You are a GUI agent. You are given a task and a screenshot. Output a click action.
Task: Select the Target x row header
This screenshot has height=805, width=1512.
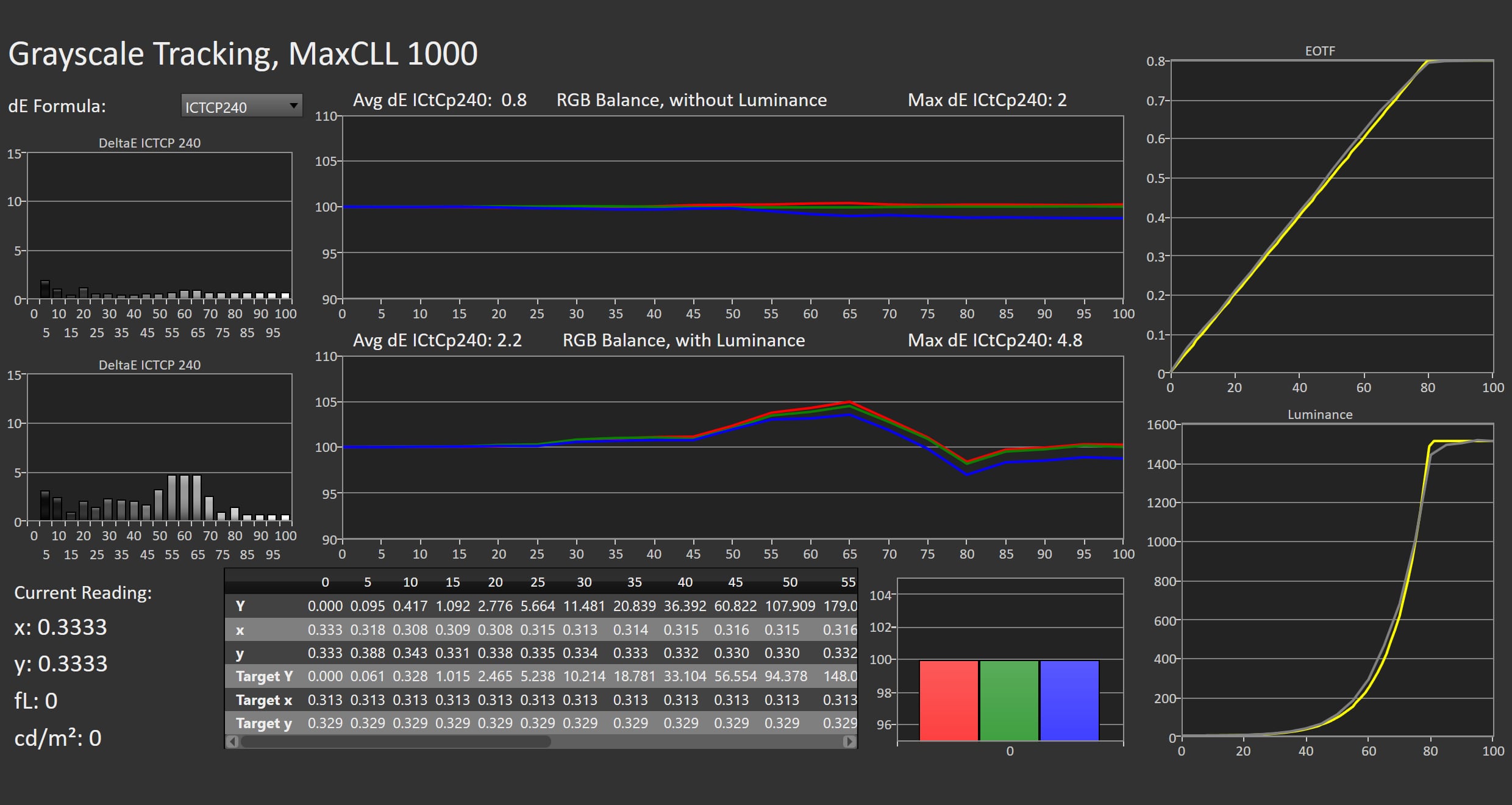(x=264, y=700)
